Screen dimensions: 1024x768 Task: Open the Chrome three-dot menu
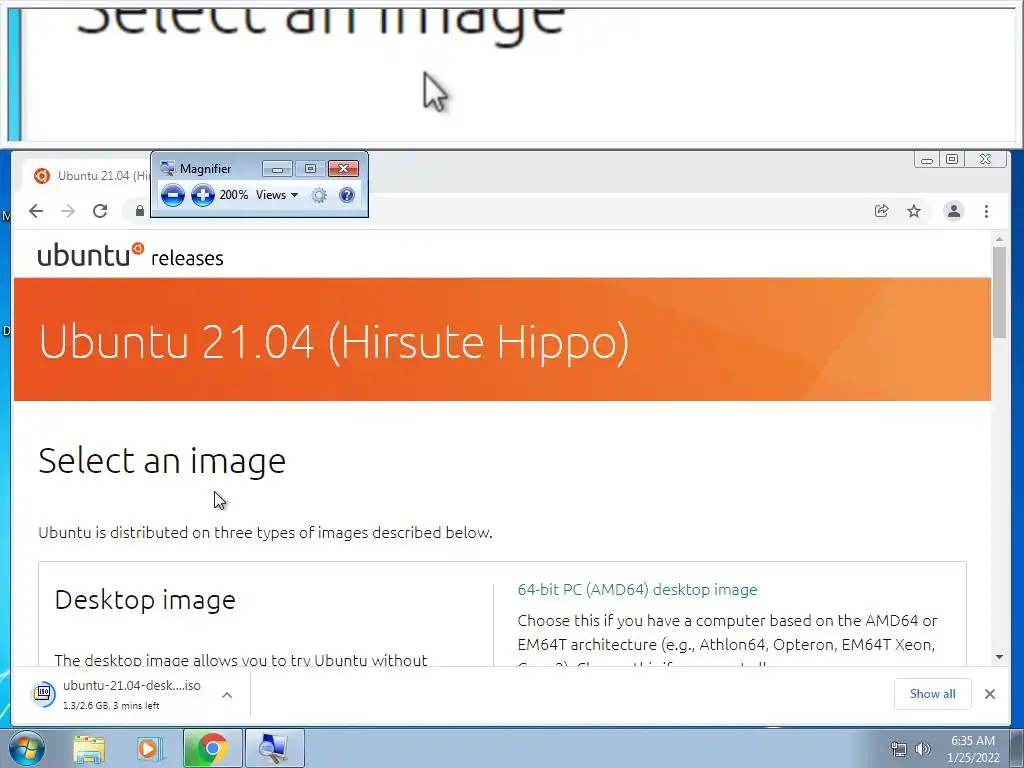(986, 211)
